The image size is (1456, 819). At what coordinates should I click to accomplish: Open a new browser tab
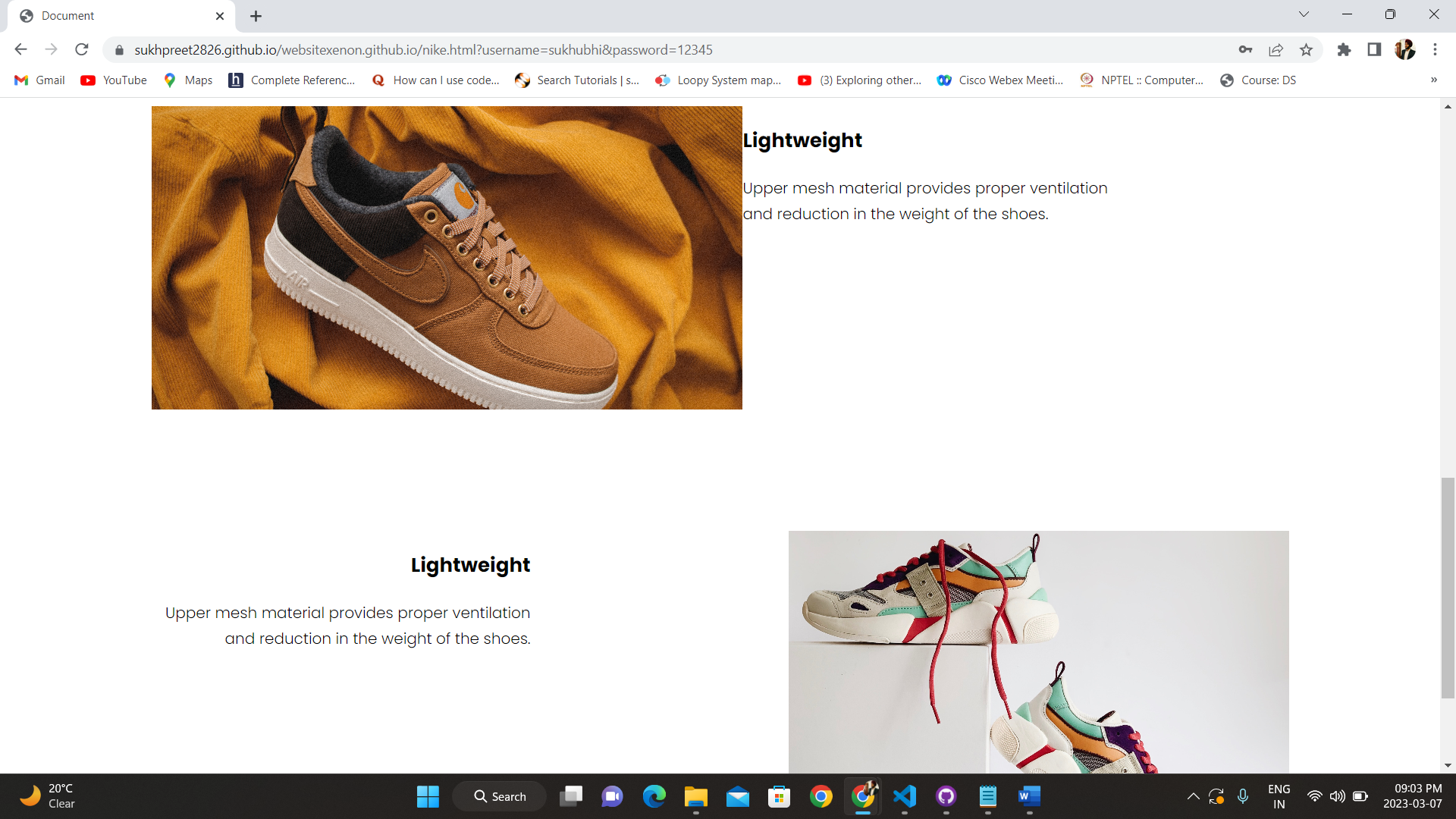click(x=256, y=16)
